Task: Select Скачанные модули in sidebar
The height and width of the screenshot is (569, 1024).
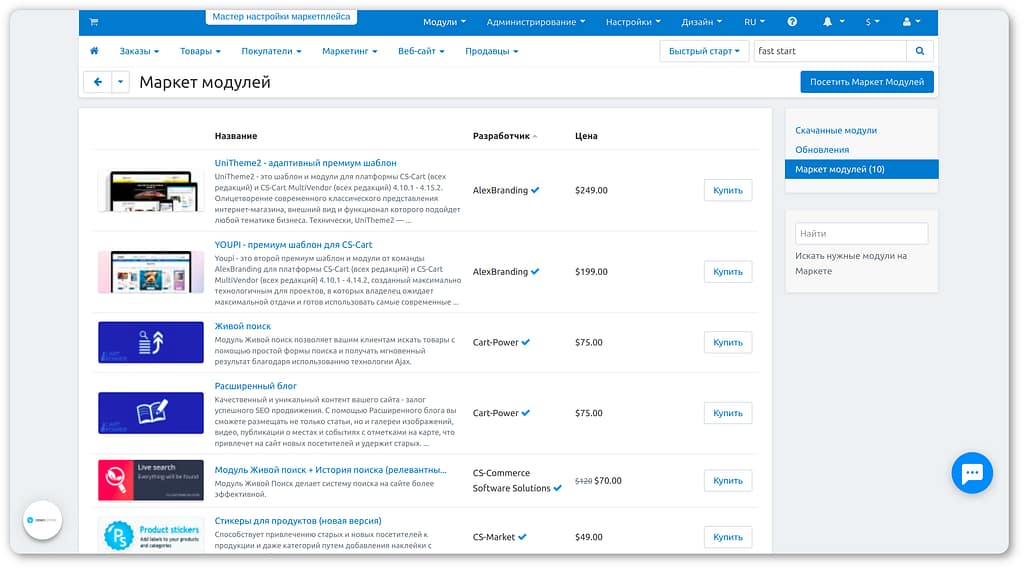Action: coord(835,130)
